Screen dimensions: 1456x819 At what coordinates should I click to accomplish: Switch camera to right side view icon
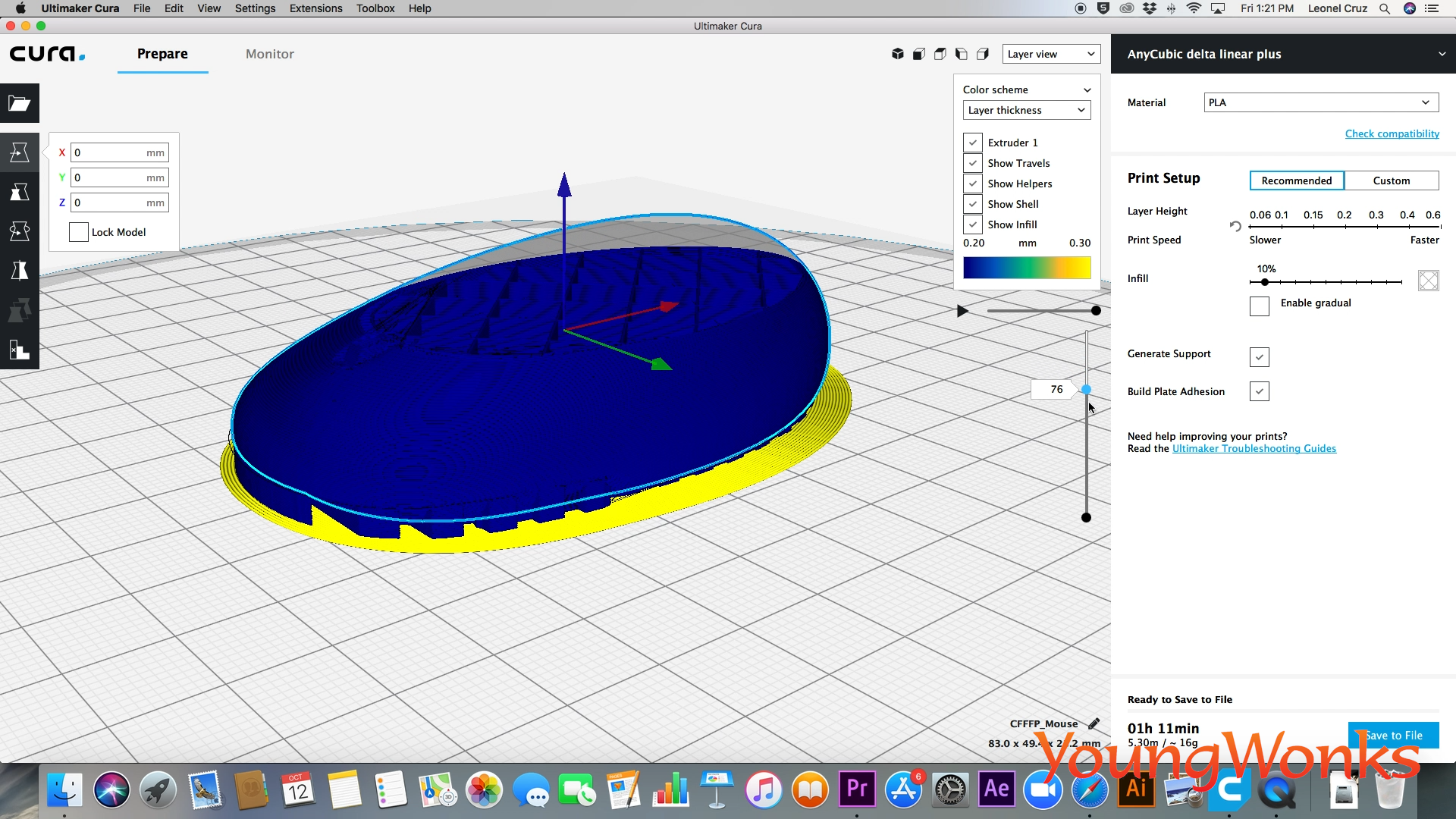coord(983,54)
